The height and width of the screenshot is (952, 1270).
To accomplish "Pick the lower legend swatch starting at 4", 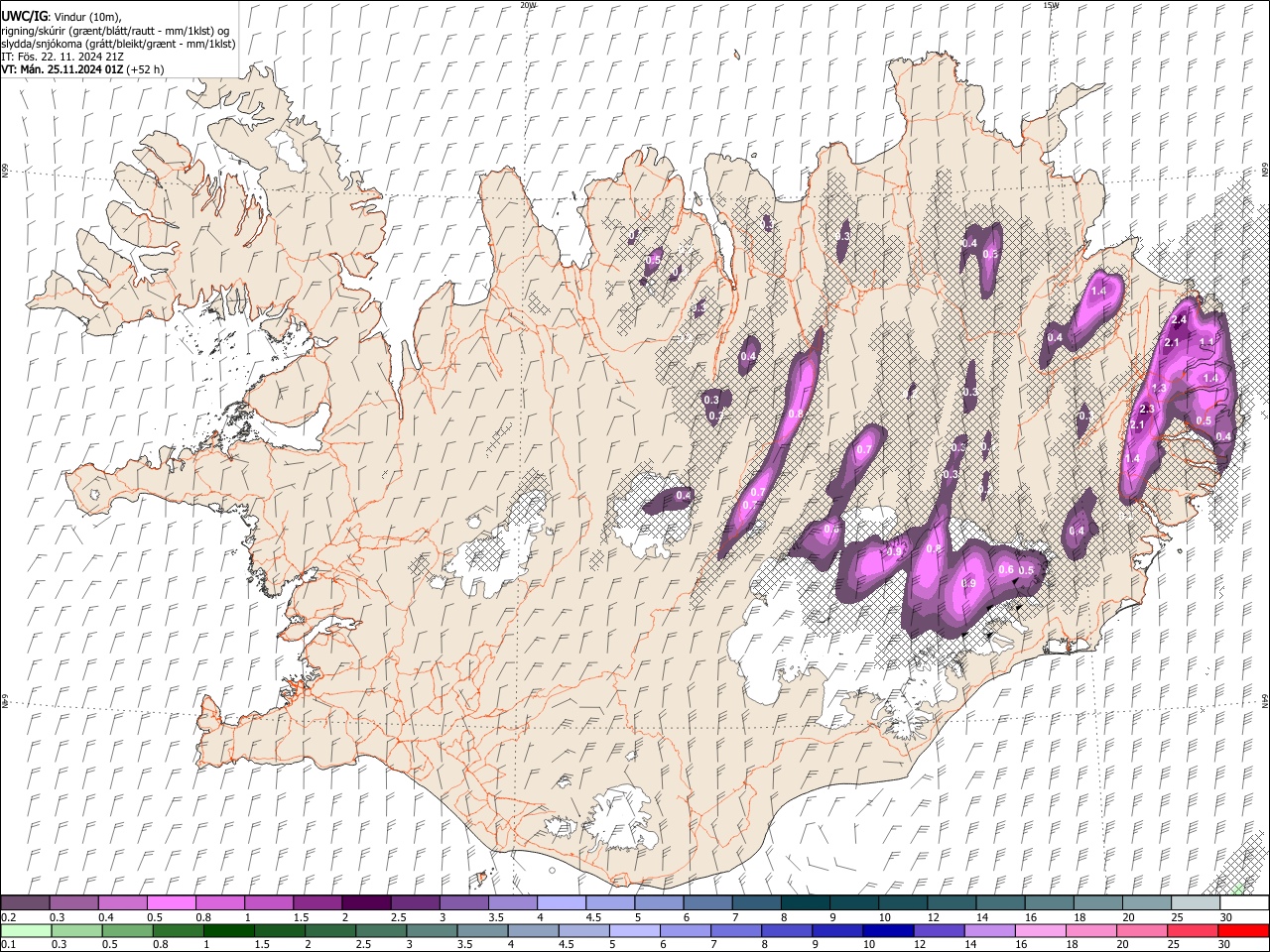I will 533,930.
